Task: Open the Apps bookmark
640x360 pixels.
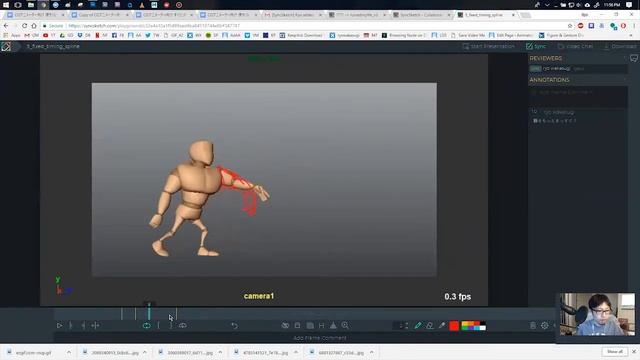Action: (x=12, y=36)
